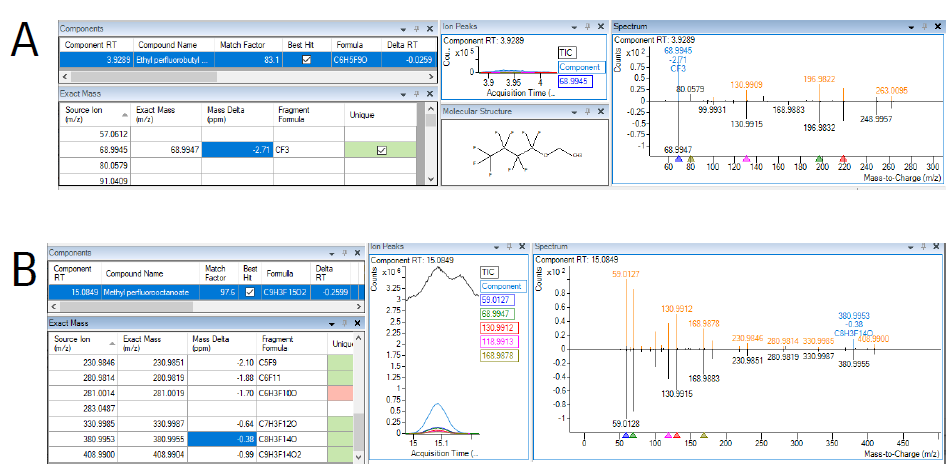Click Components left scroll arrow in screenshot A
This screenshot has width=951, height=468.
64,77
